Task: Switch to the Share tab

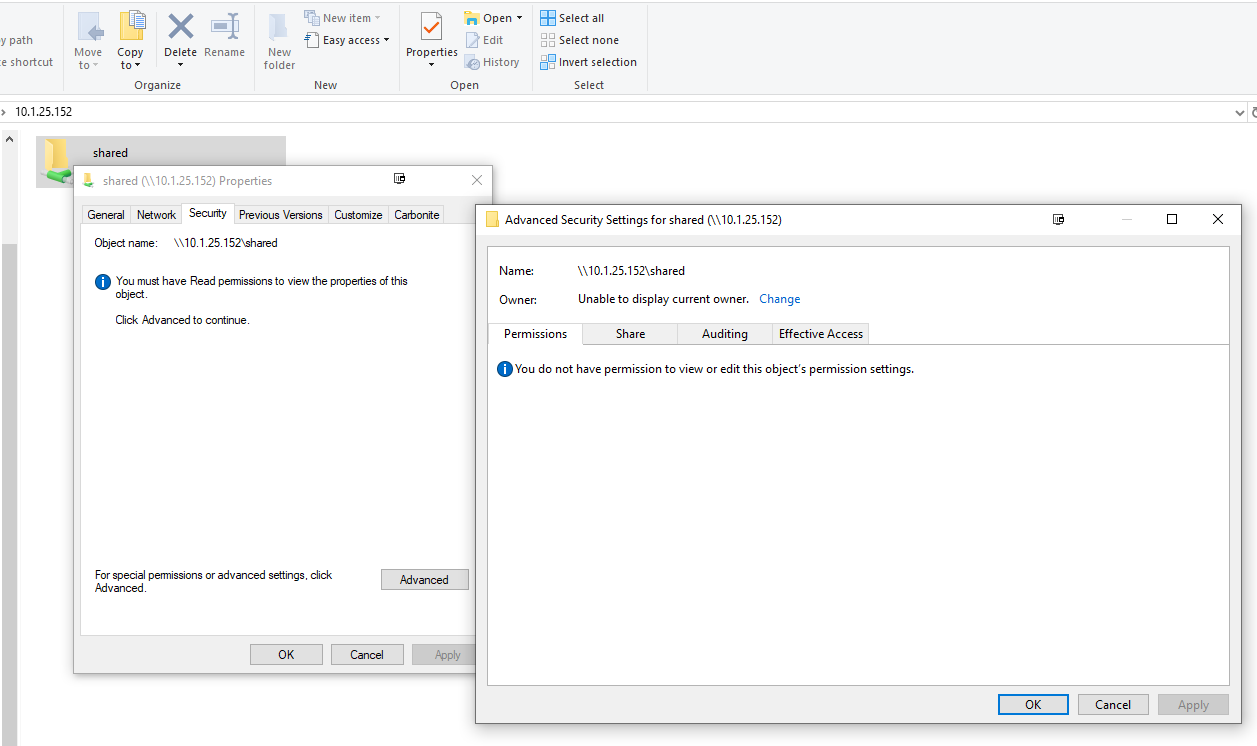Action: tap(630, 334)
